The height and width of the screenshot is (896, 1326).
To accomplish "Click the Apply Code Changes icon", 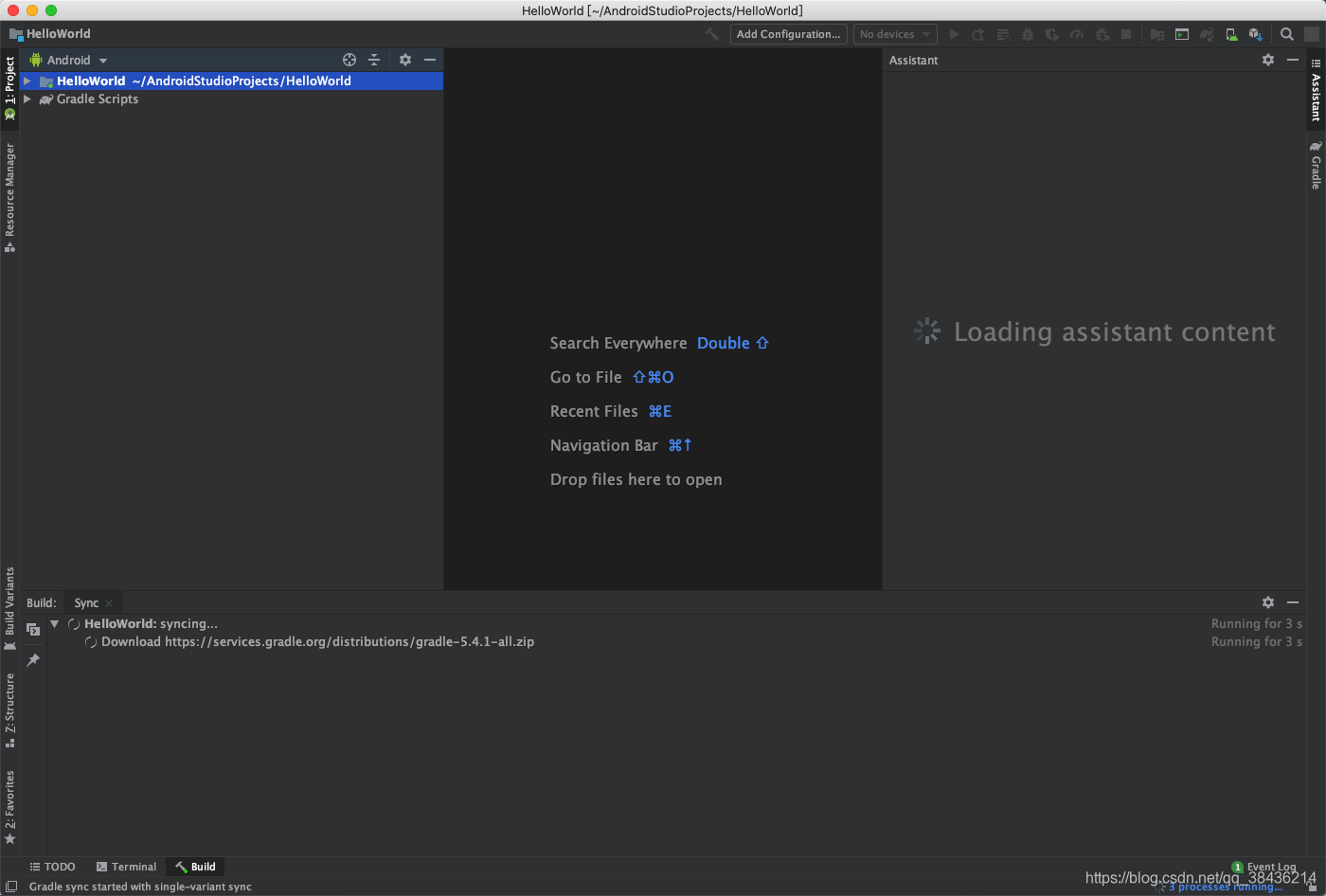I will (1003, 34).
